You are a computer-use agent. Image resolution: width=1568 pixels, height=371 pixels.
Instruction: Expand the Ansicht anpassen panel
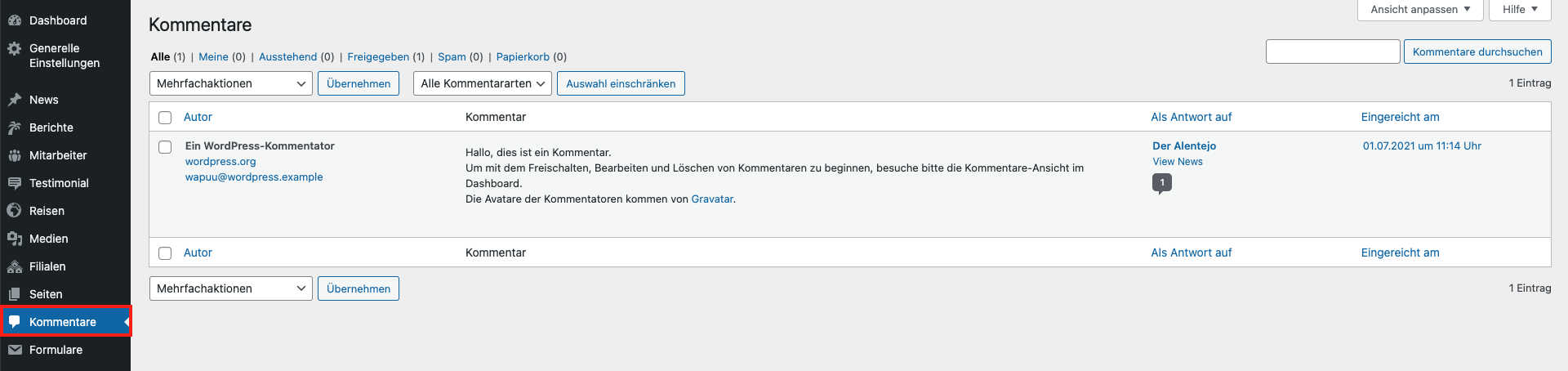pos(1419,10)
